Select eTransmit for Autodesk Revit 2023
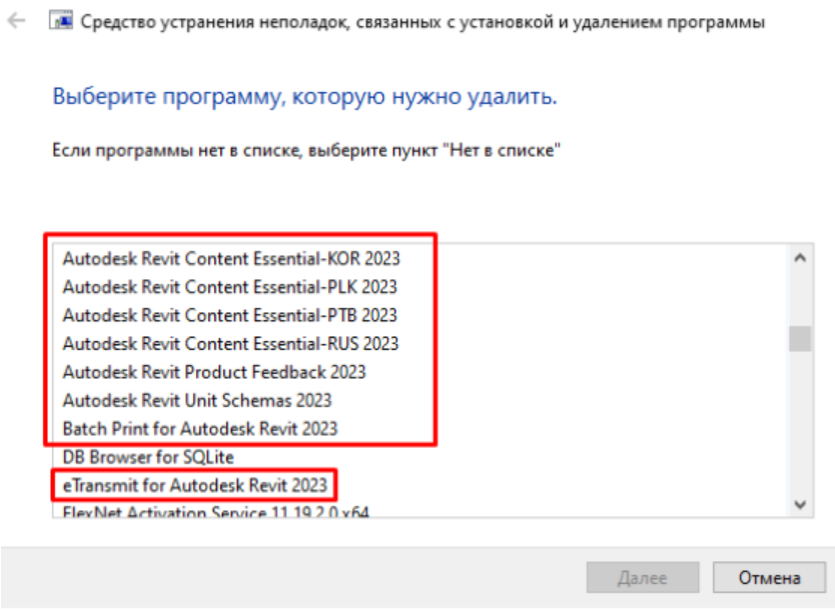The image size is (835, 610). tap(195, 485)
